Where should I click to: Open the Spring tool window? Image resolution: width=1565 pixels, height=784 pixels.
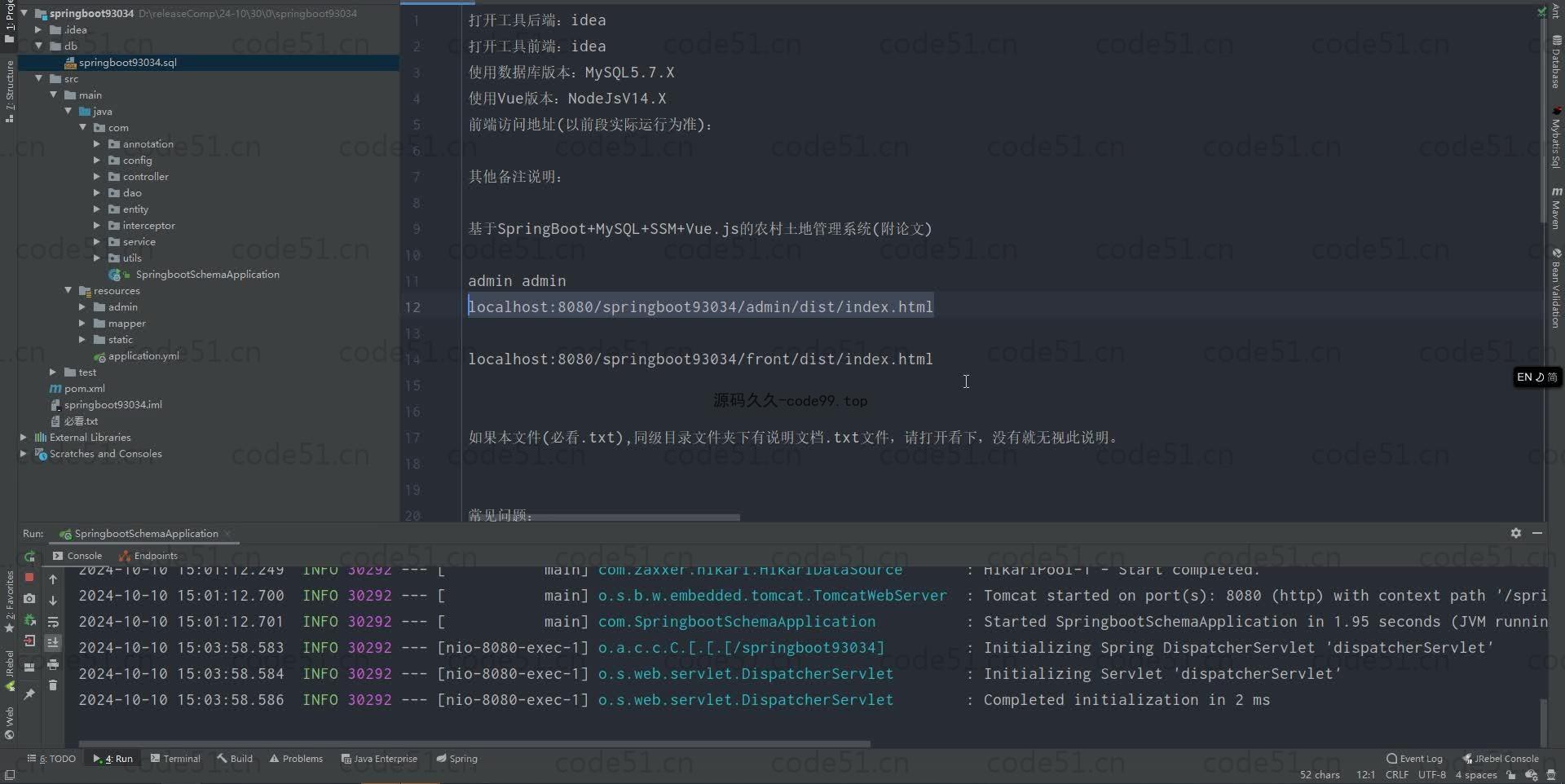(x=456, y=759)
